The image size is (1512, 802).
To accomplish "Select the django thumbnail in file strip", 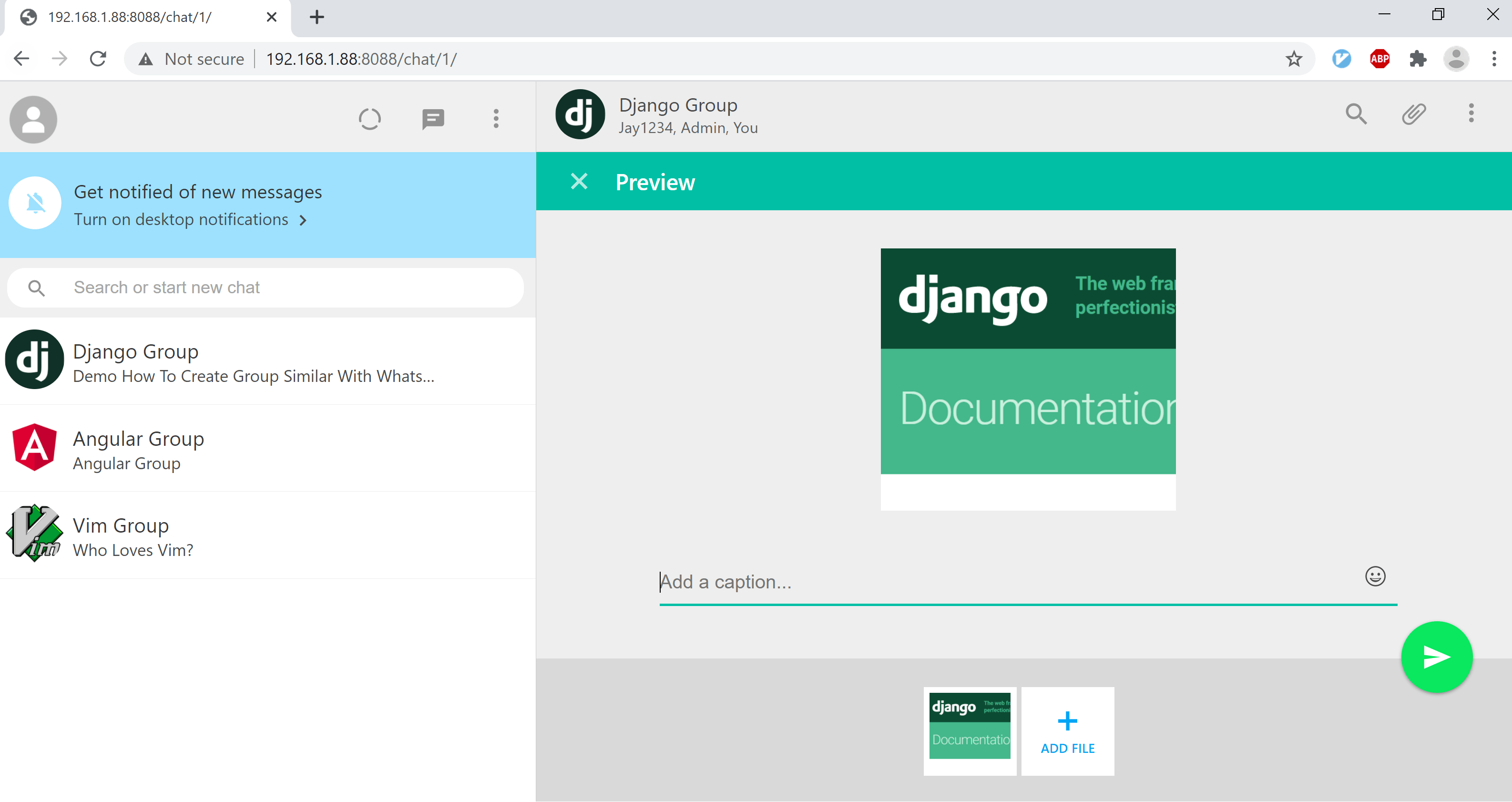I will pyautogui.click(x=970, y=731).
